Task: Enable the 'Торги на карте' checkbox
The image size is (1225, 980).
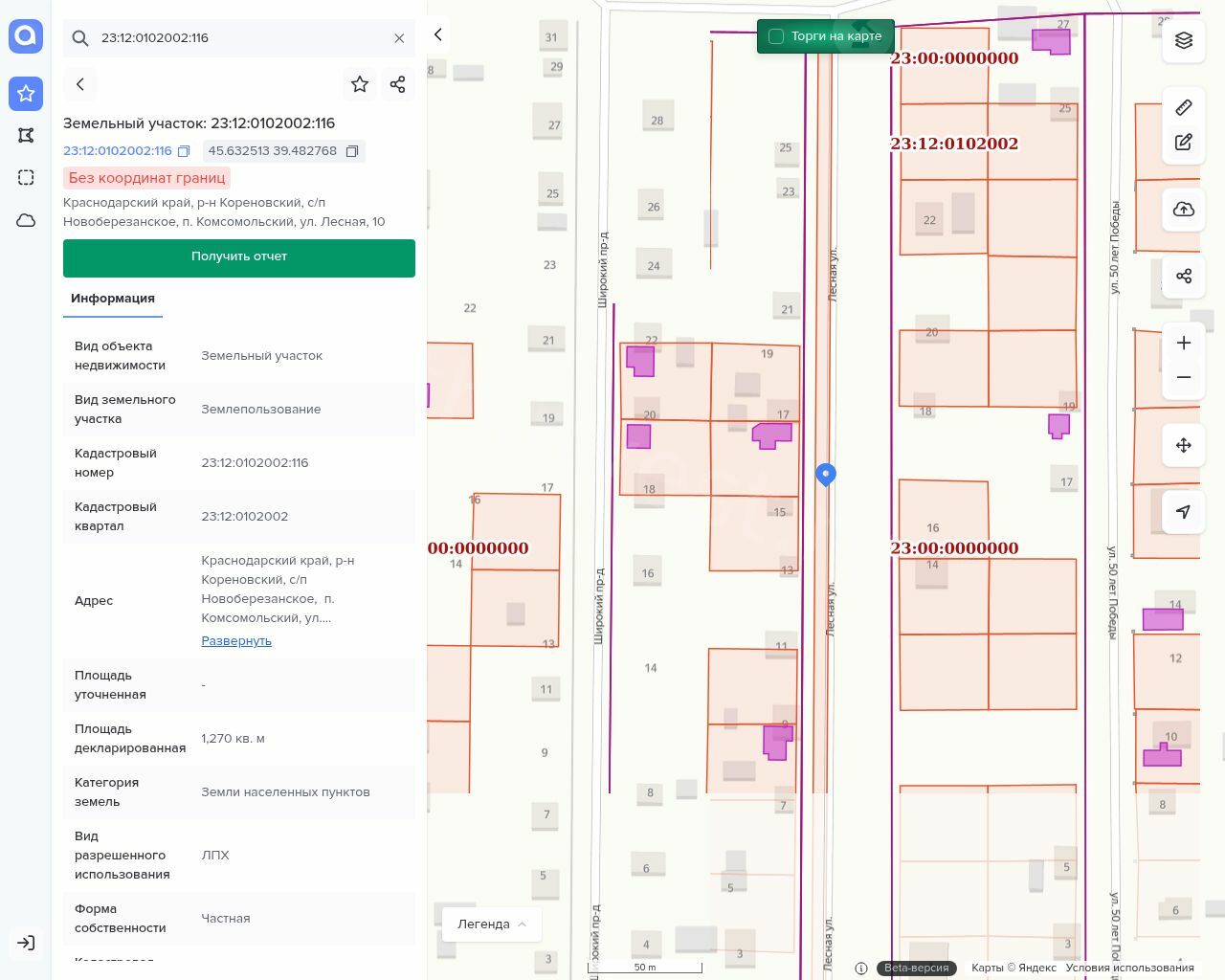Action: 776,36
